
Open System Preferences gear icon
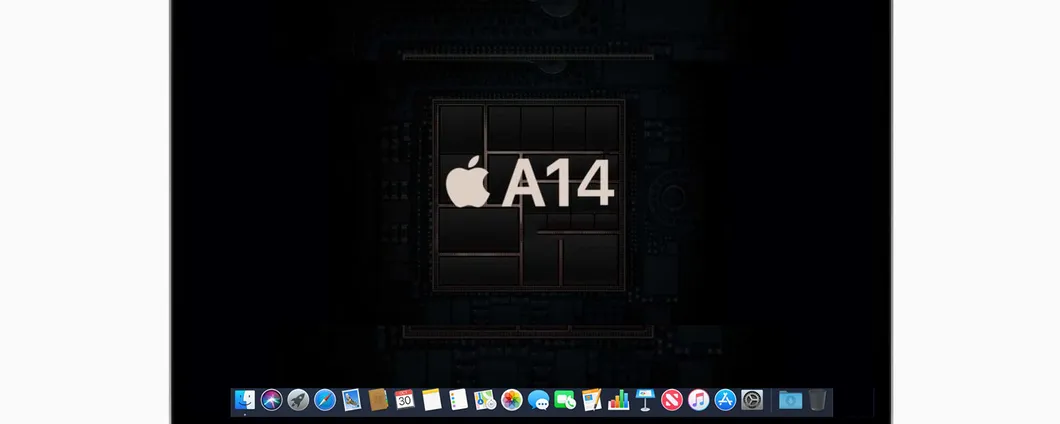coord(752,400)
